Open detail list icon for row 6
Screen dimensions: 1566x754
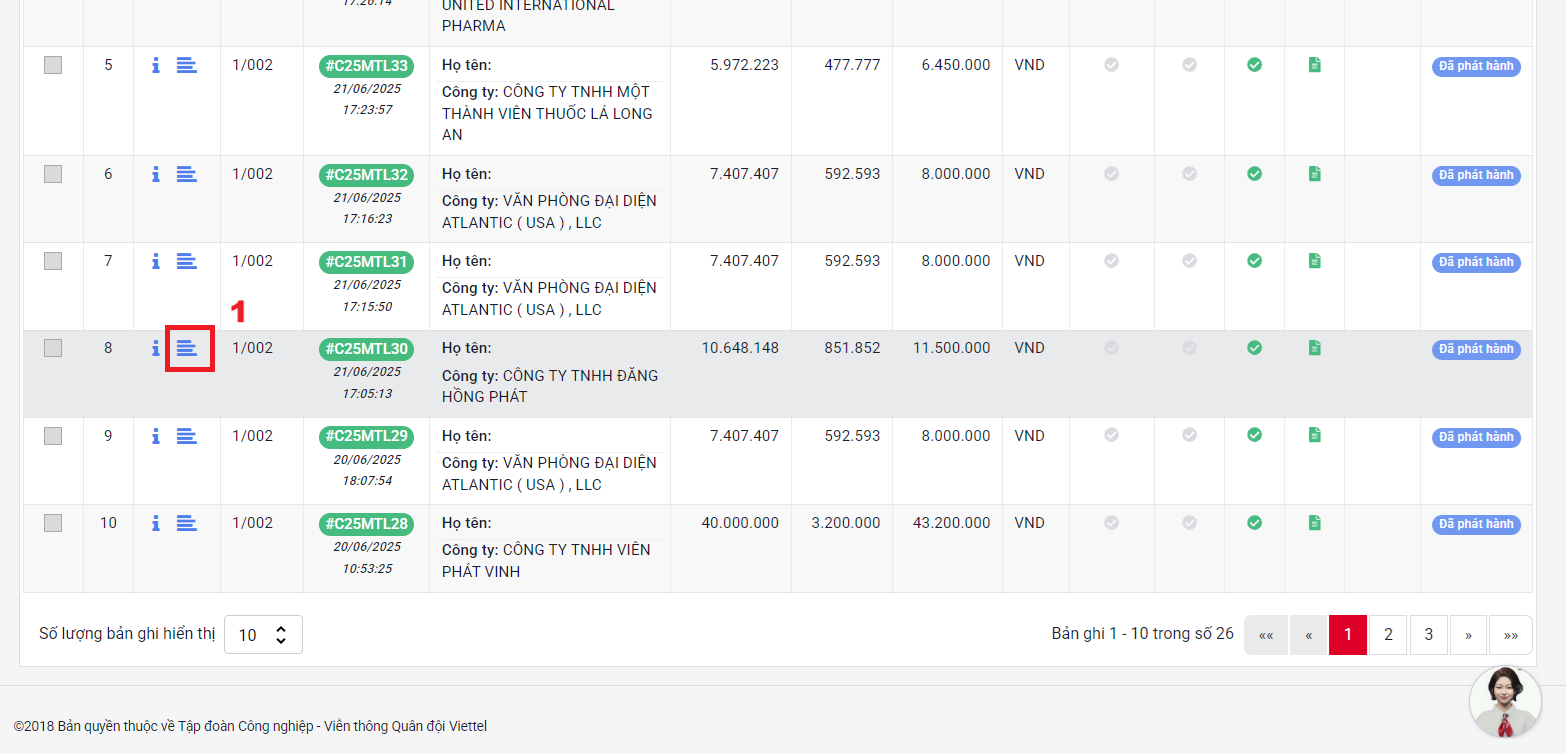coord(187,174)
